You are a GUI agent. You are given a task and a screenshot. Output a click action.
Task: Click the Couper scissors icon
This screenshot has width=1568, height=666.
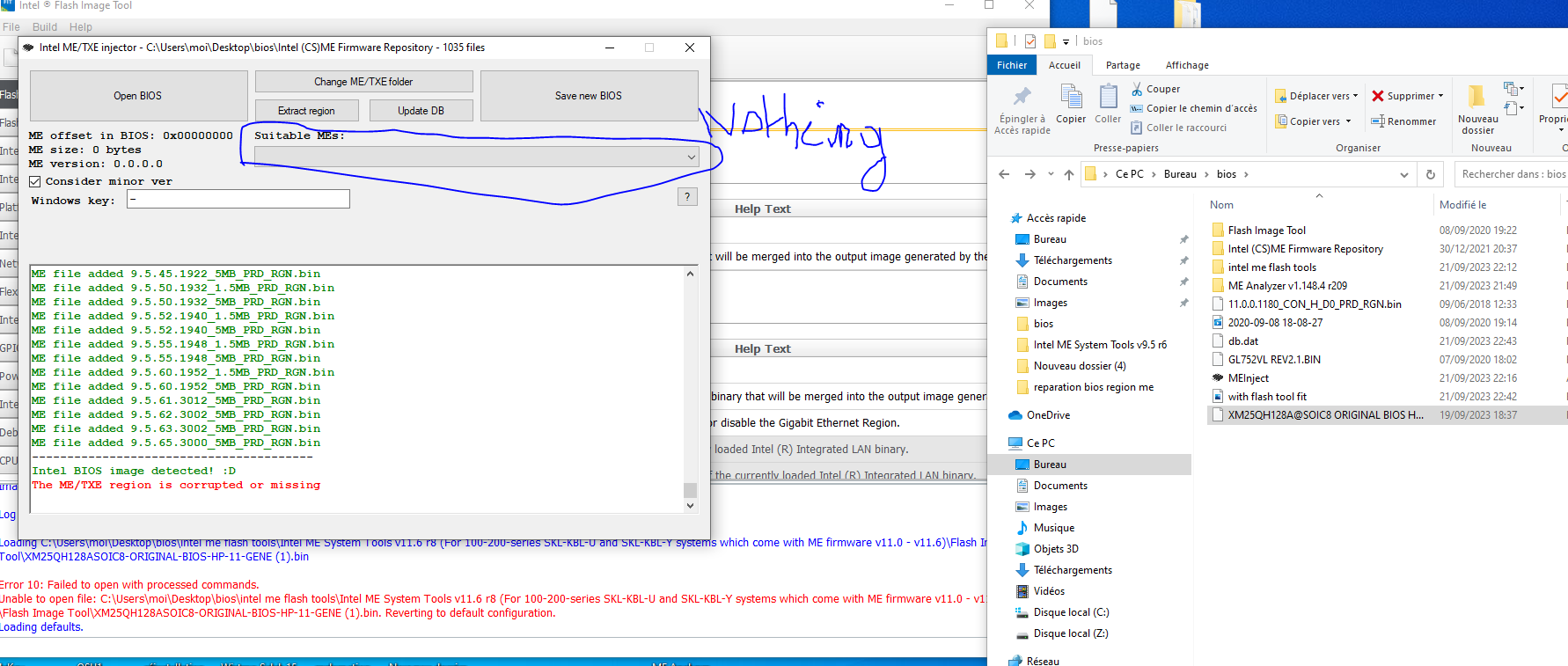[1137, 89]
